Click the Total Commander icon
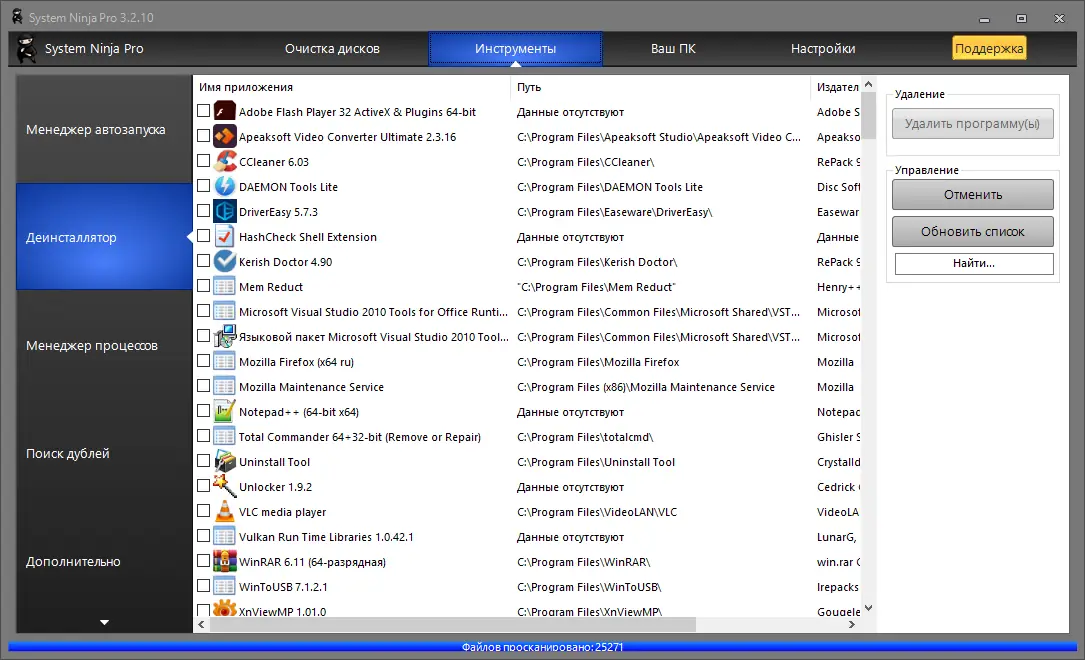The image size is (1085, 660). 224,436
